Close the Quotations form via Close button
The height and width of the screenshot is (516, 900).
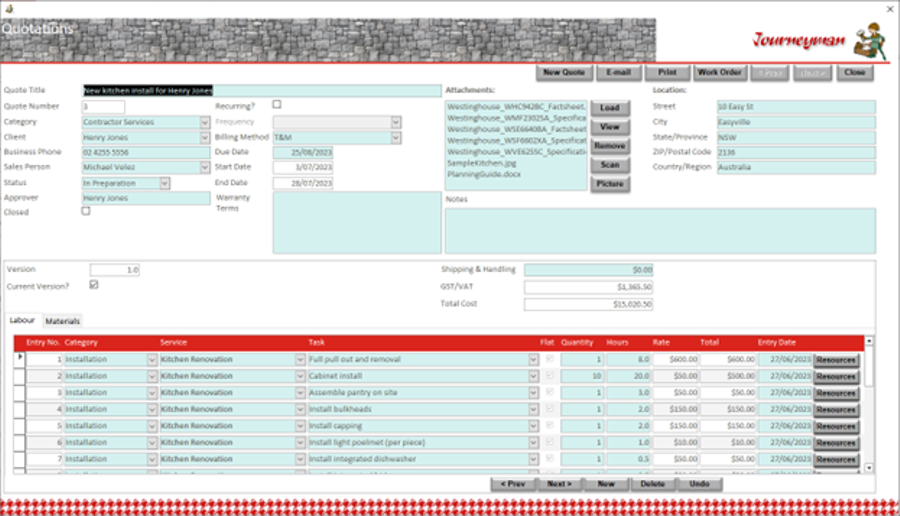(855, 72)
